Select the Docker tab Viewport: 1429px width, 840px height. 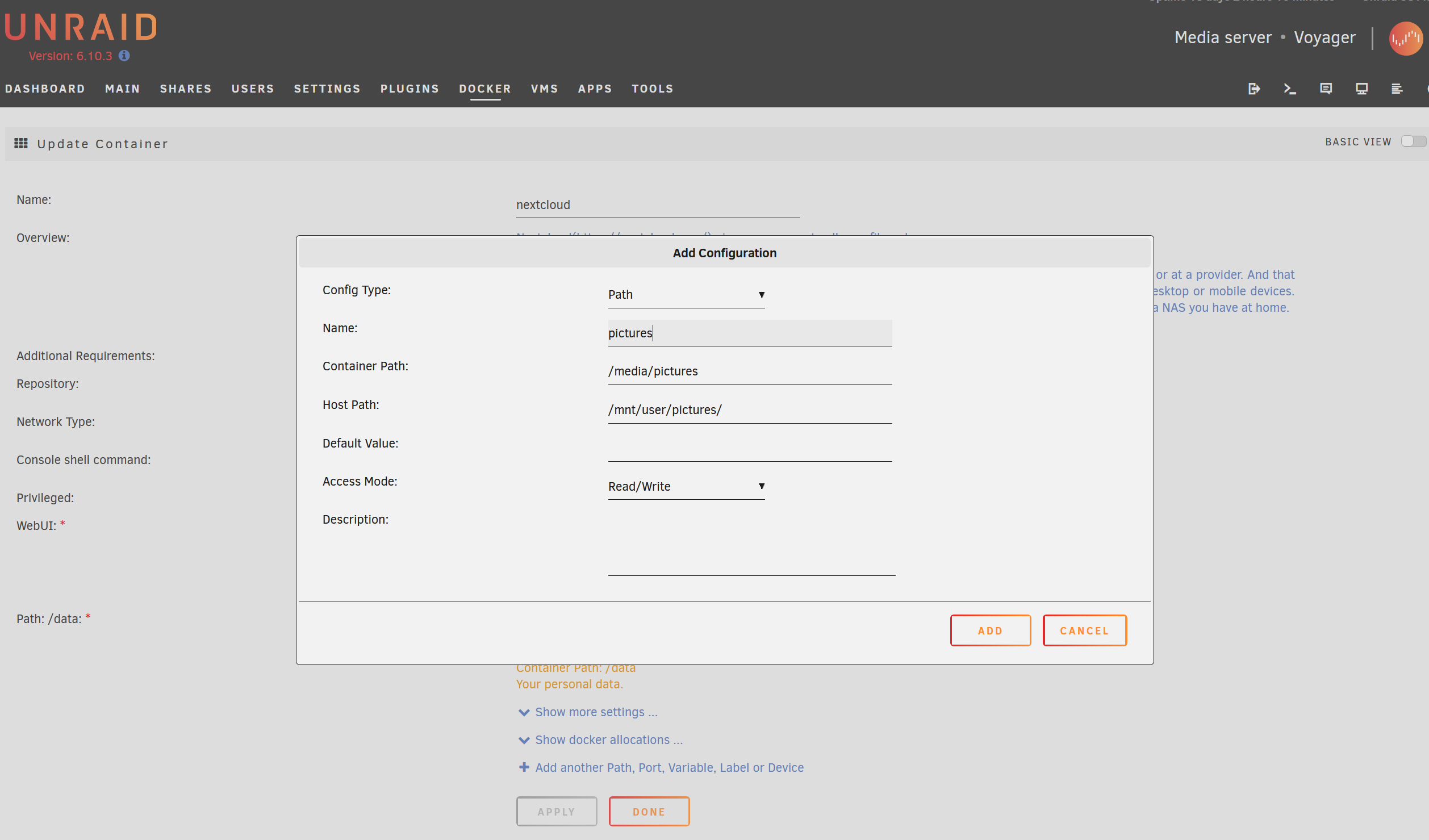(485, 89)
